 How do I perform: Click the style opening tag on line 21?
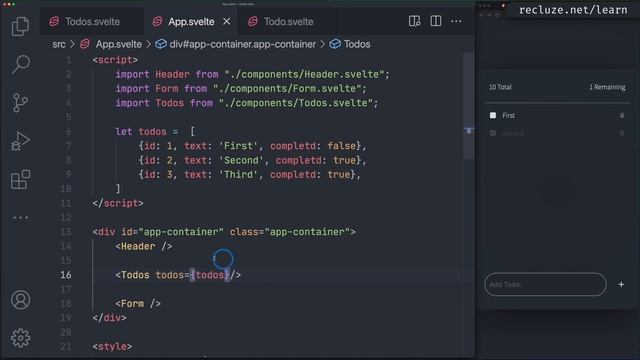click(112, 347)
